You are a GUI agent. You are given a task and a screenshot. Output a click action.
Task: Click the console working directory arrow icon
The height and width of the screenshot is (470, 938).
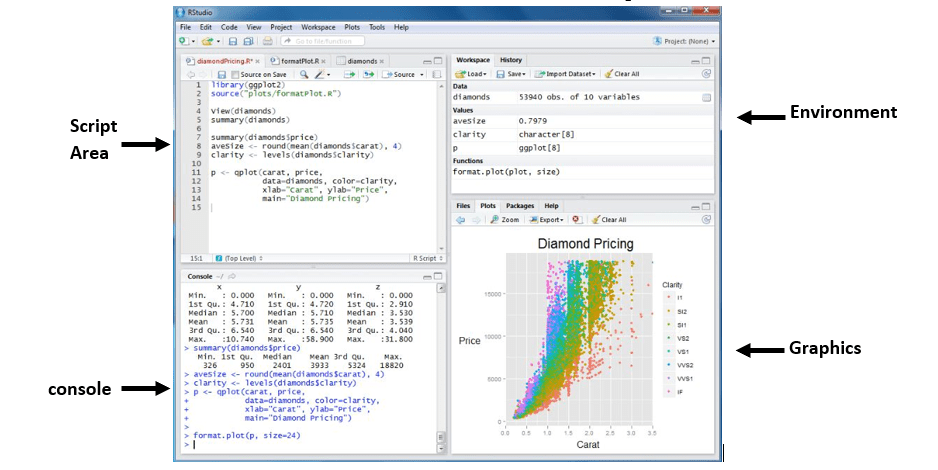[x=232, y=276]
